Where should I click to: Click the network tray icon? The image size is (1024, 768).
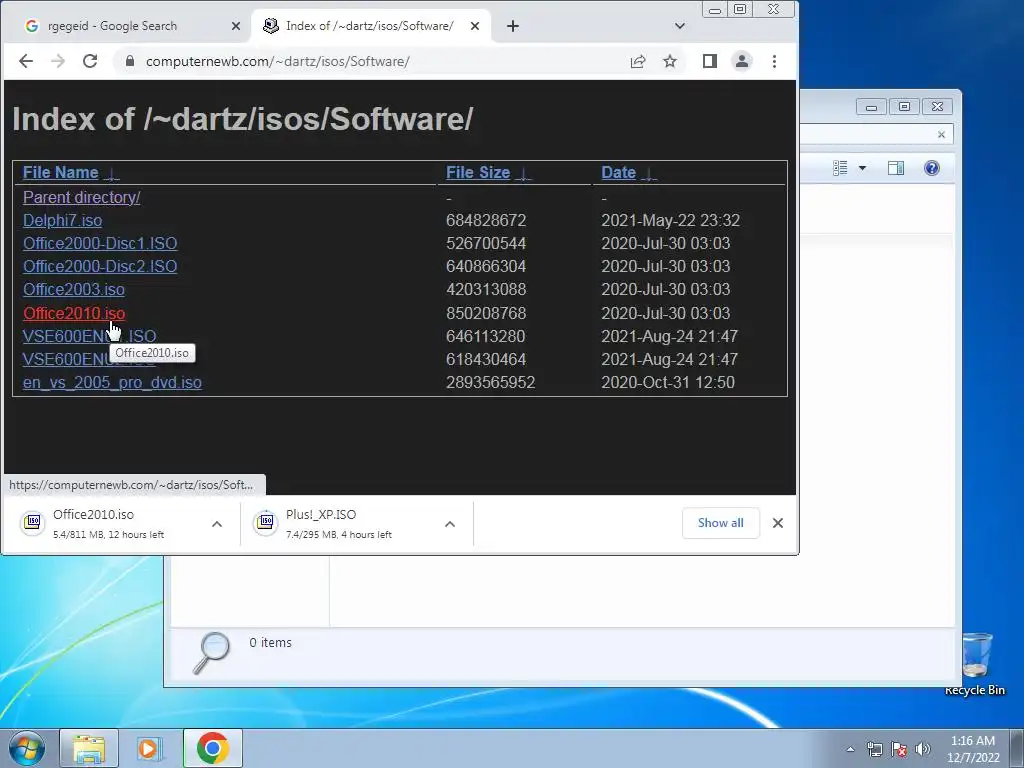(874, 749)
